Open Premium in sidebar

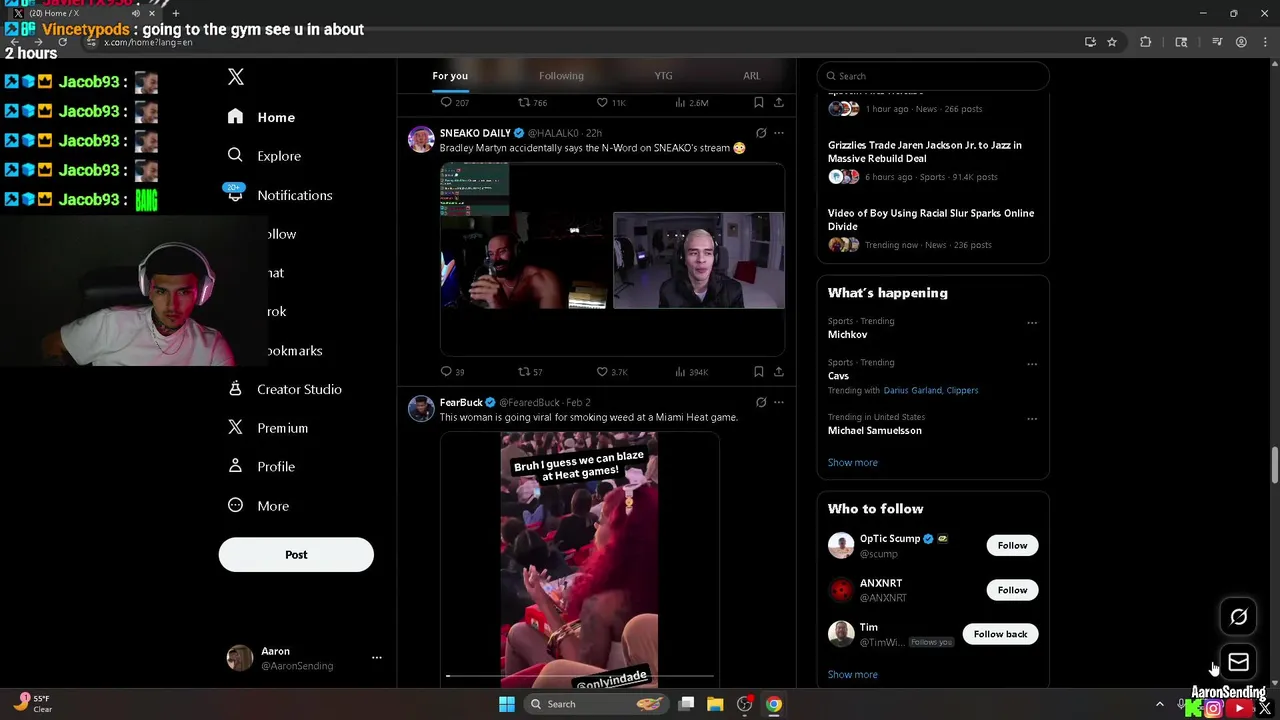pyautogui.click(x=267, y=428)
